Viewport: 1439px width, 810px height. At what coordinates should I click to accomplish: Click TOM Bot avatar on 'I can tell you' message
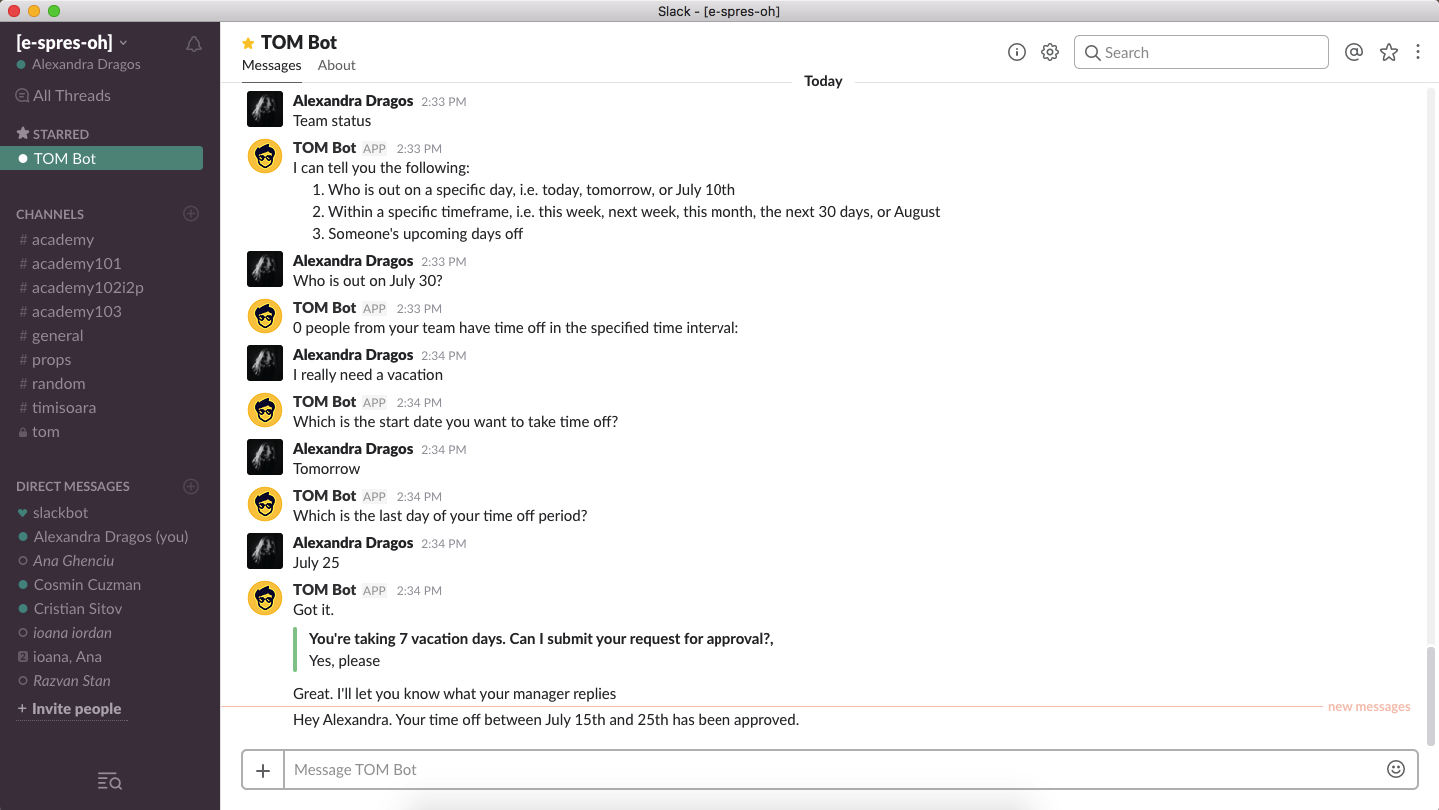pyautogui.click(x=265, y=156)
